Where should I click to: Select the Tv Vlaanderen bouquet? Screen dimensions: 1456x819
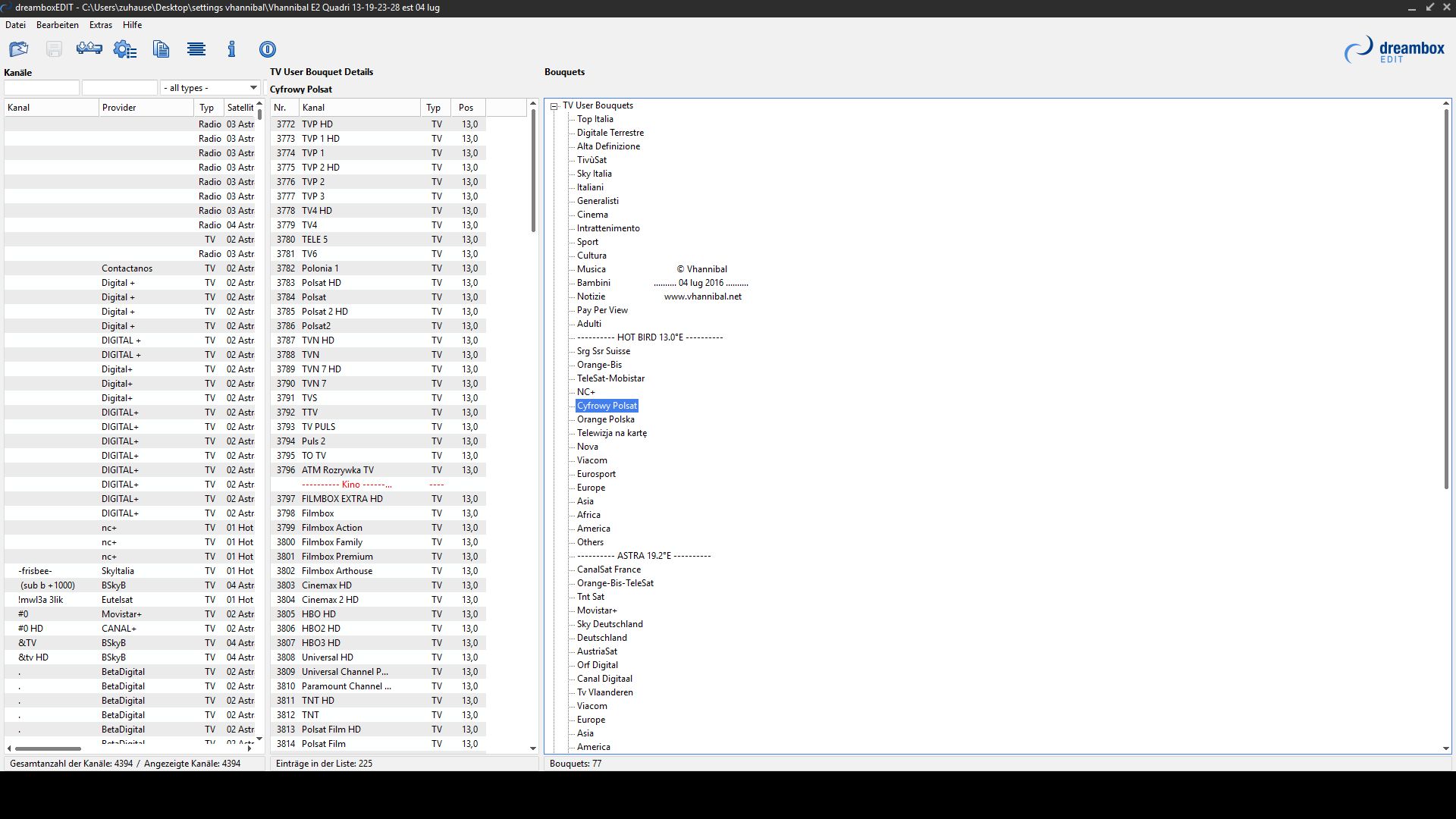605,692
